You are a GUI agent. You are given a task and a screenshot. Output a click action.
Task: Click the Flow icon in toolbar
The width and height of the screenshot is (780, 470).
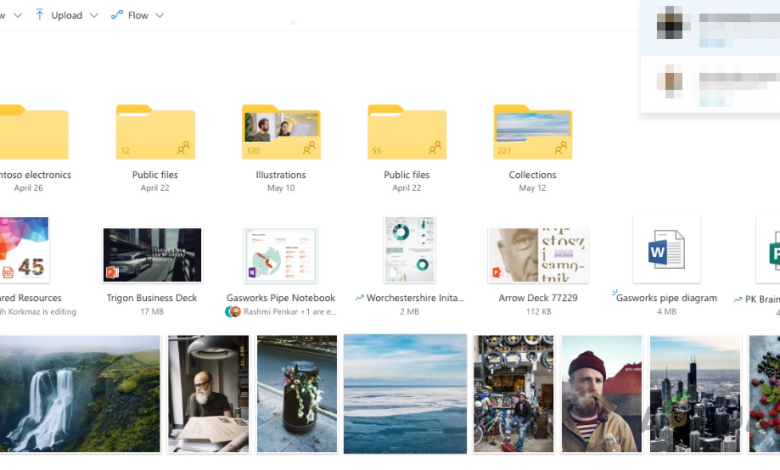117,15
